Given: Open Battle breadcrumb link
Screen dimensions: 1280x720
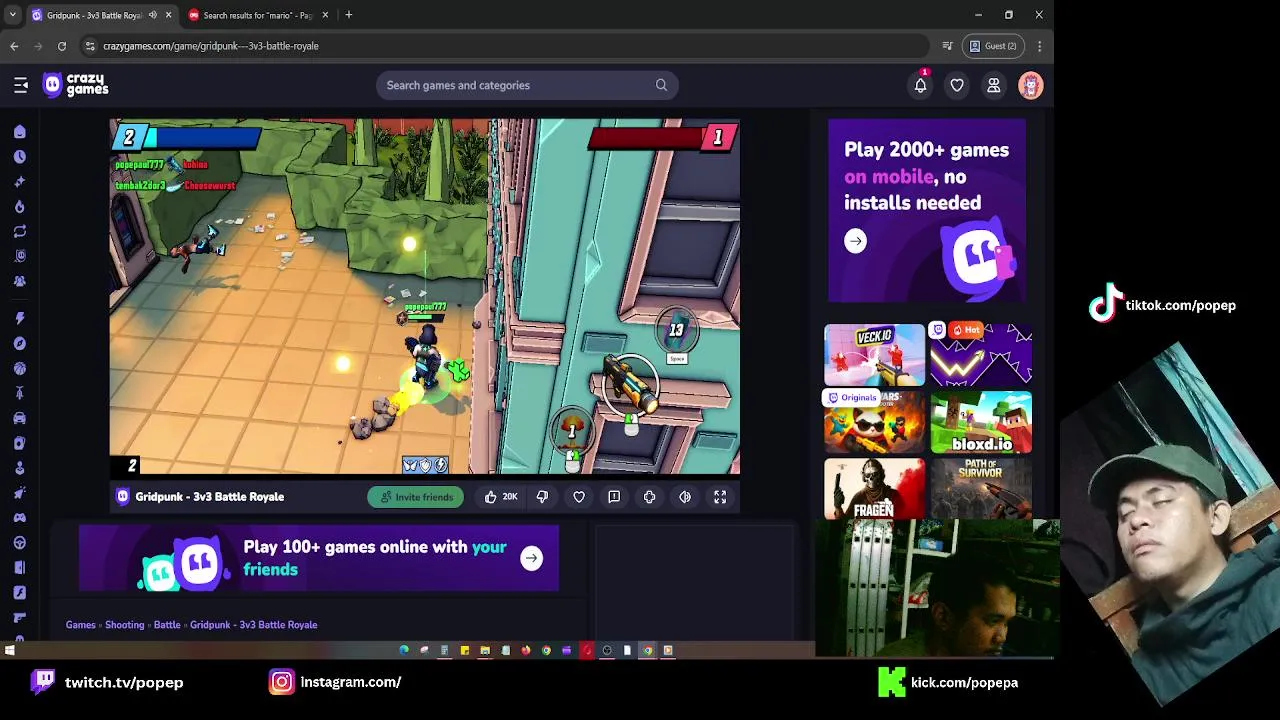Looking at the screenshot, I should (x=167, y=625).
